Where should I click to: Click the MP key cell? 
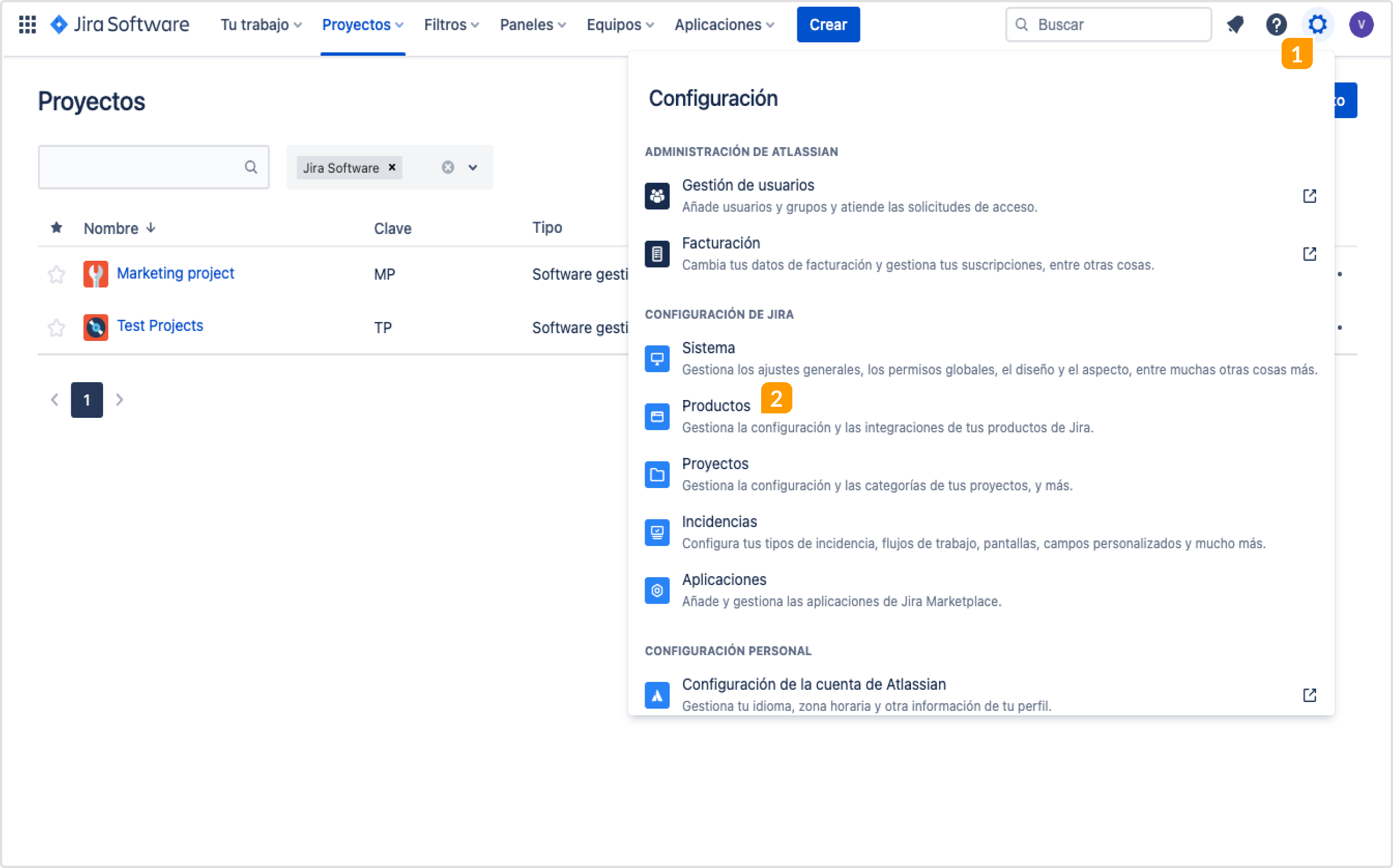pos(384,275)
